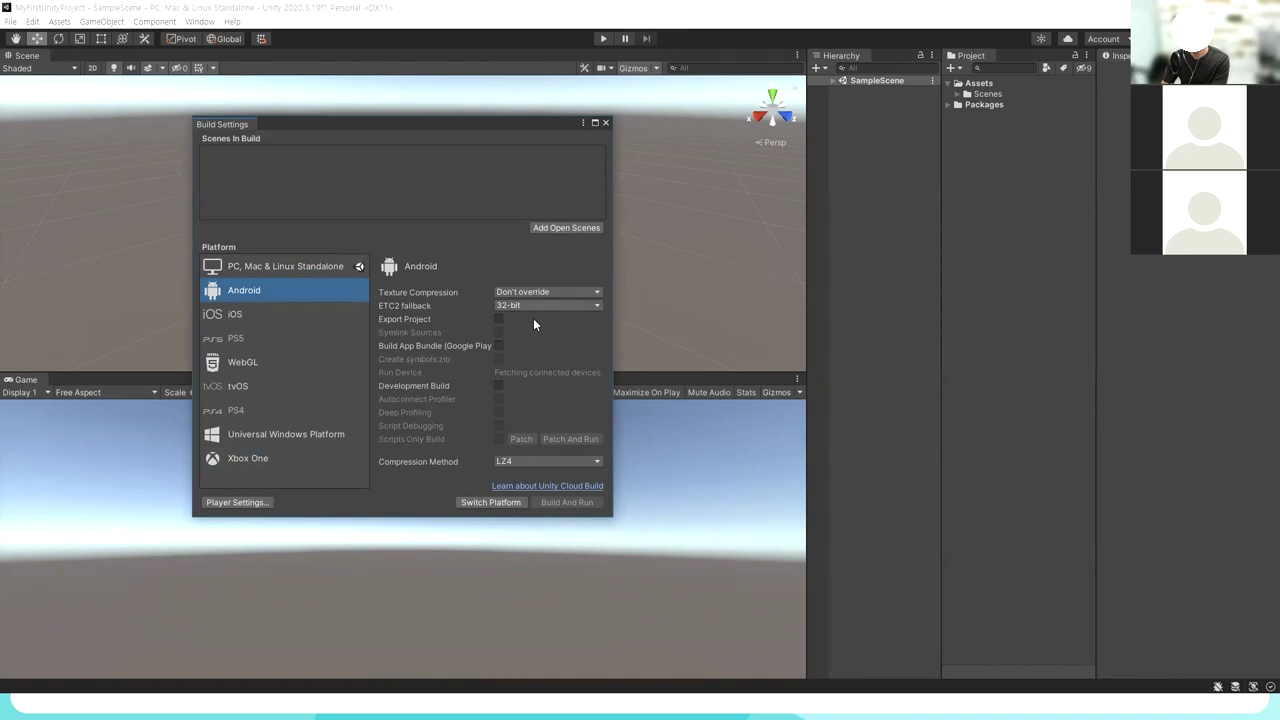Toggle the scene grid icon
1280x720 pixels.
[x=199, y=68]
